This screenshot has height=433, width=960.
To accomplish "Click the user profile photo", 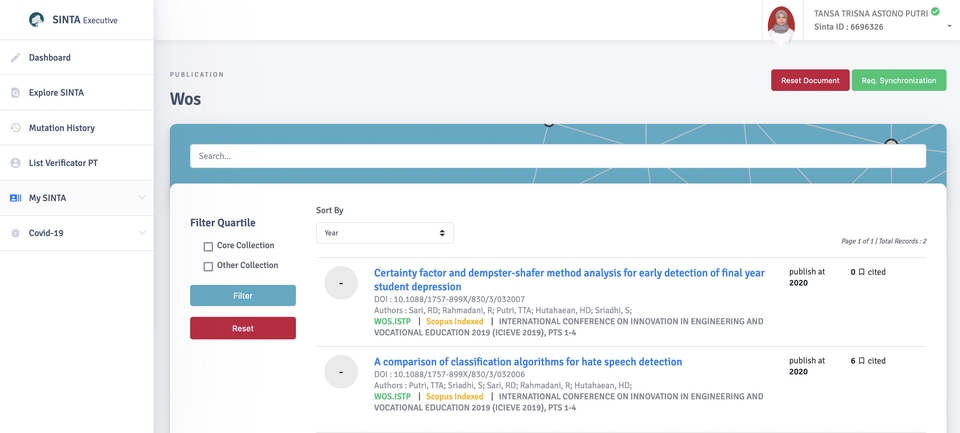I will point(781,25).
